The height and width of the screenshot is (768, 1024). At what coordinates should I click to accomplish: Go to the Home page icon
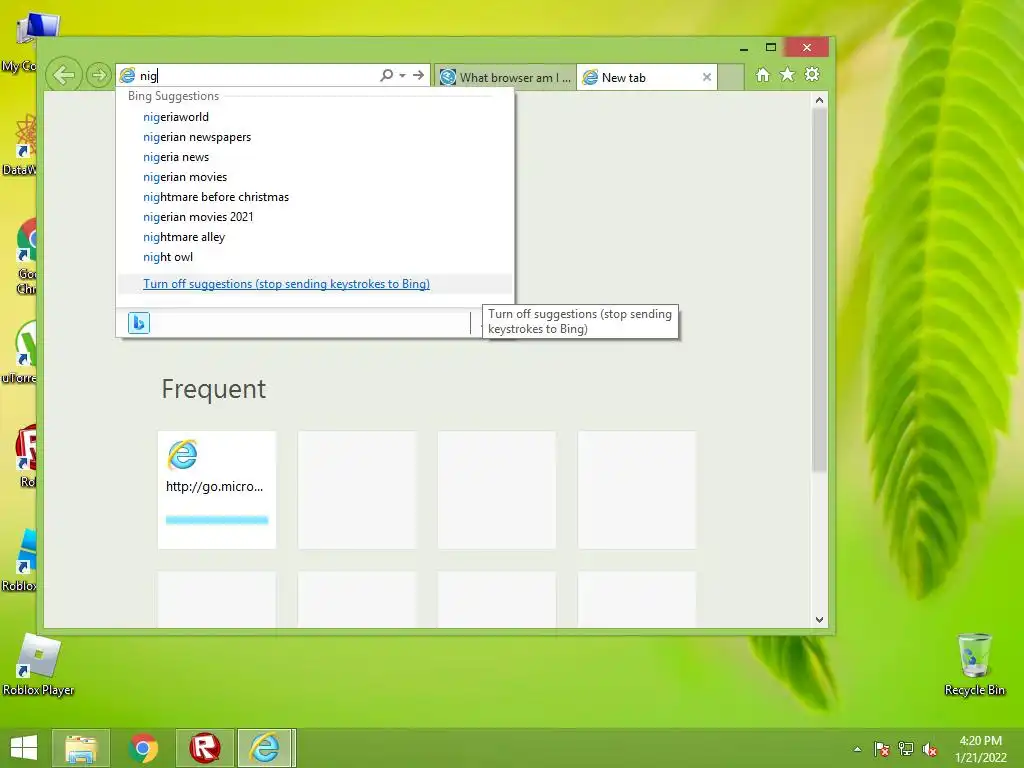click(x=763, y=74)
